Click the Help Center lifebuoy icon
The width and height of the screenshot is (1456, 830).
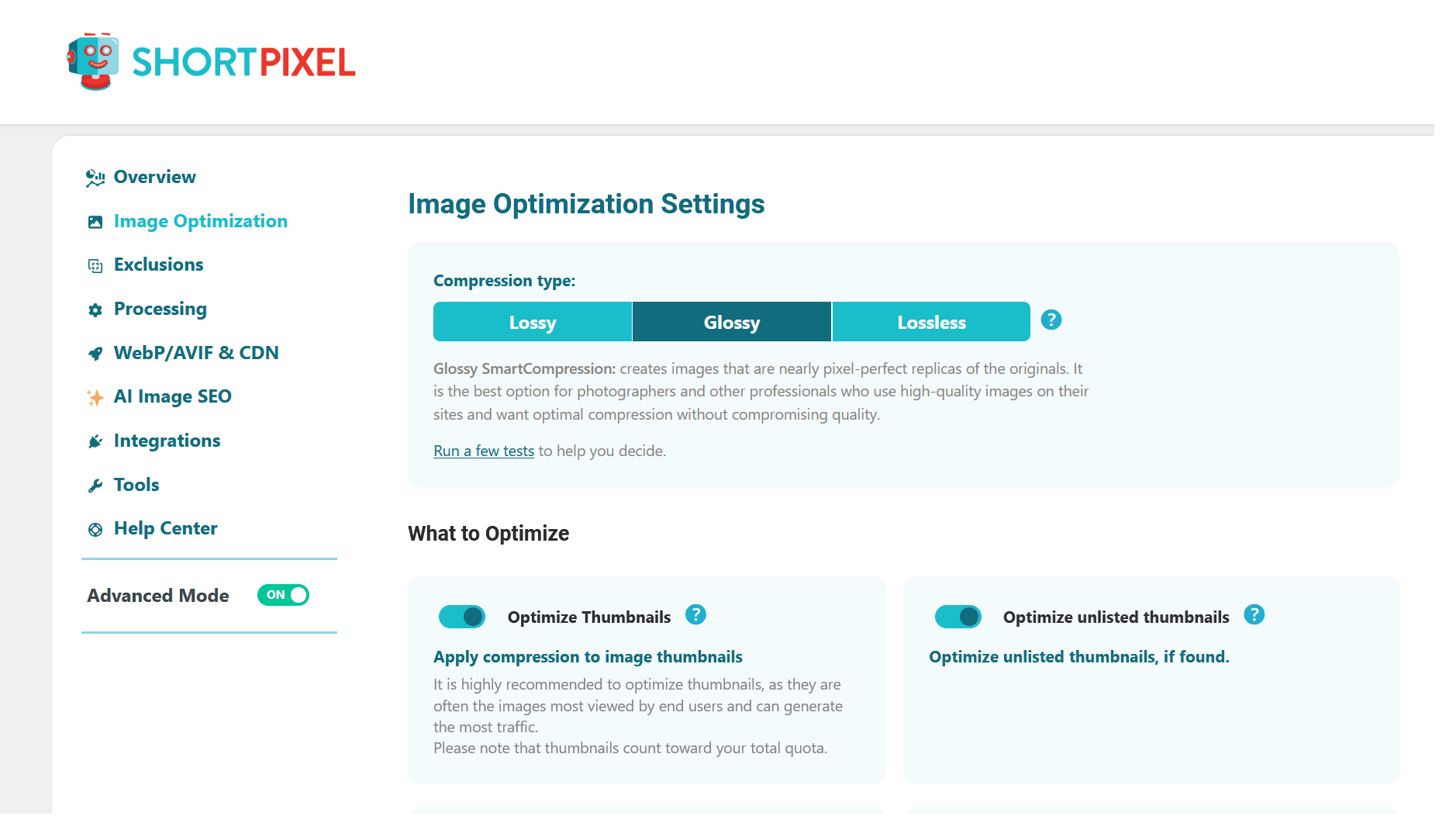click(x=95, y=530)
